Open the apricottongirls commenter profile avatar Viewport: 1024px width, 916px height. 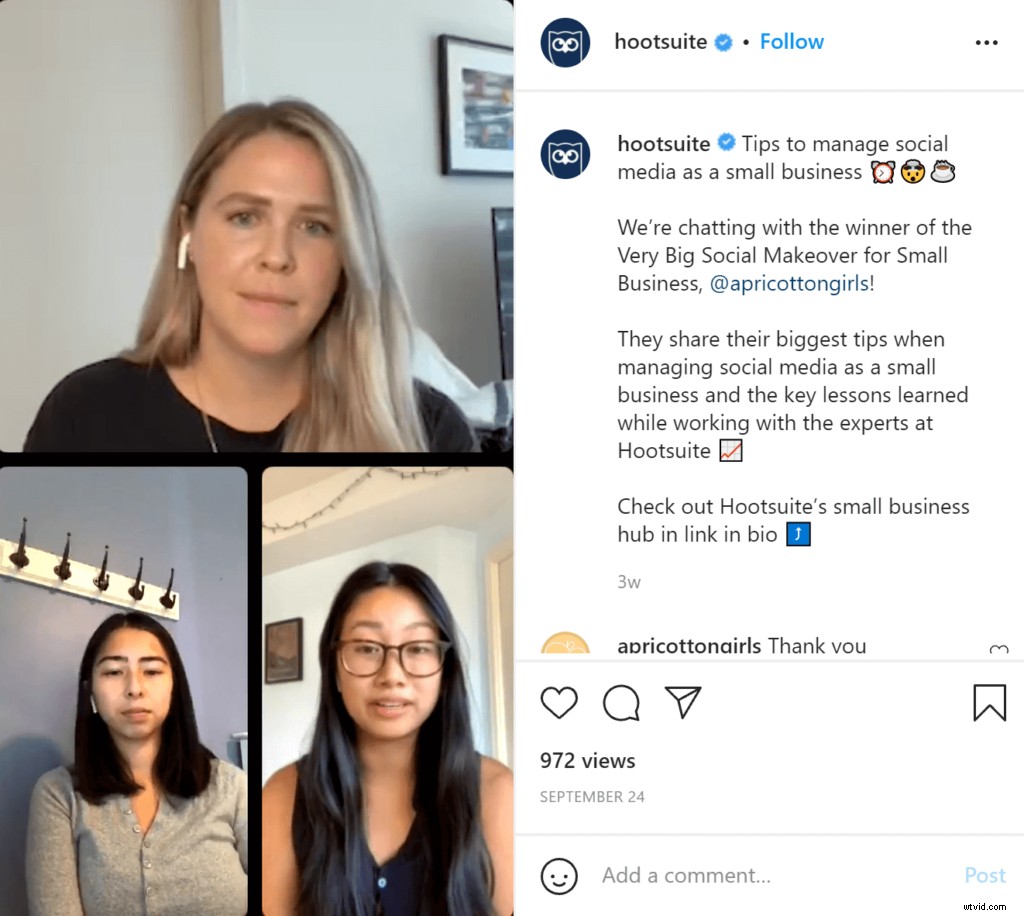pos(566,644)
